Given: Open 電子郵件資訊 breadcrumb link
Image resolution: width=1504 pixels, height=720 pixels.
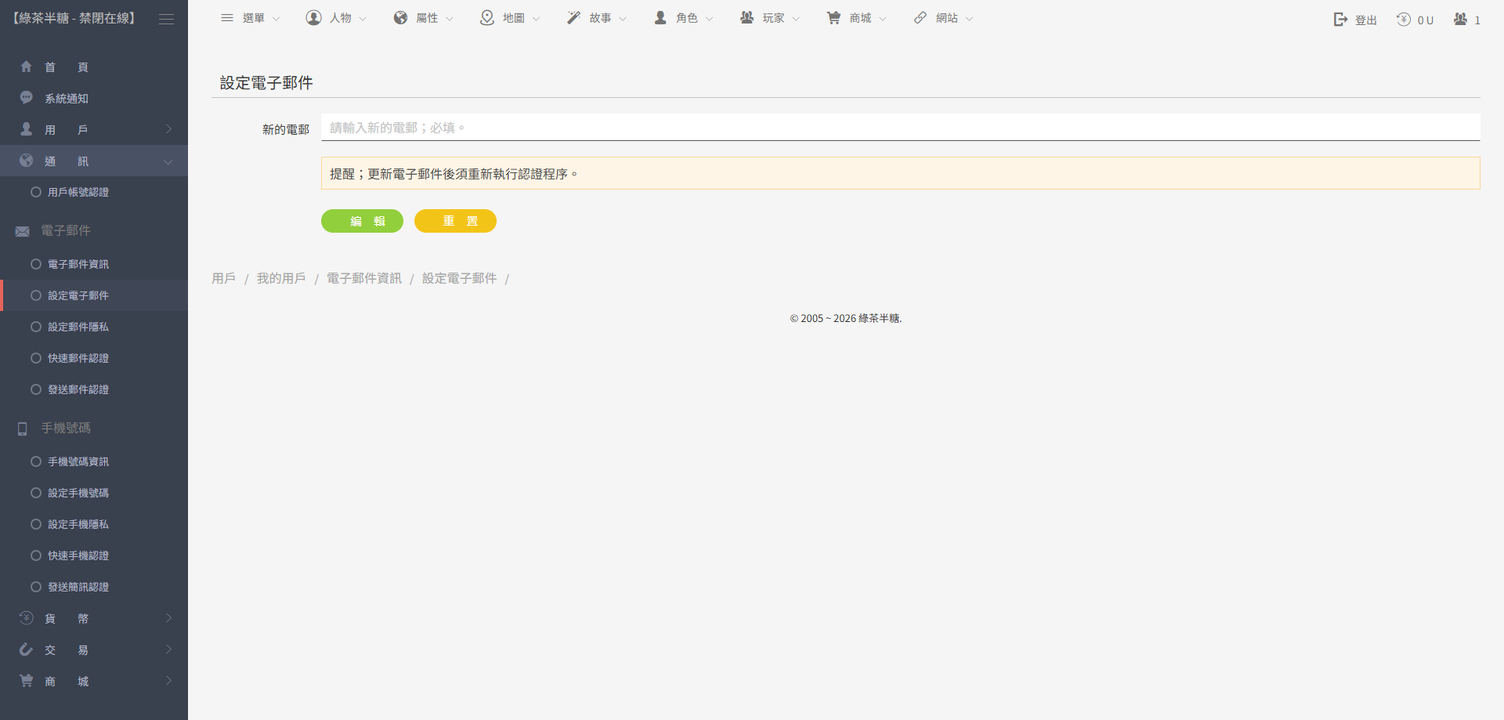Looking at the screenshot, I should pyautogui.click(x=364, y=279).
